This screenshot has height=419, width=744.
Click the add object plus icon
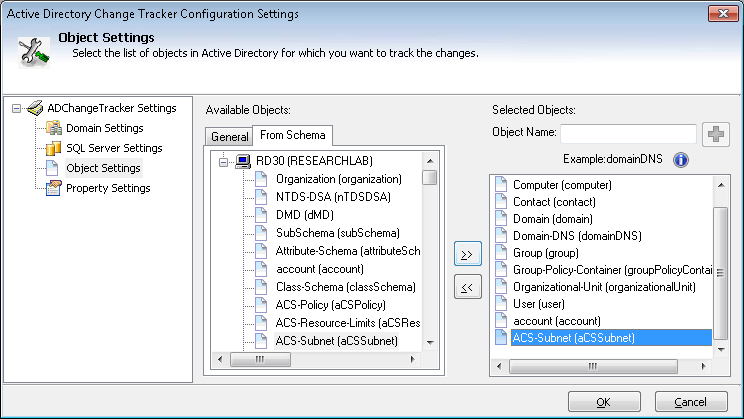[x=716, y=134]
